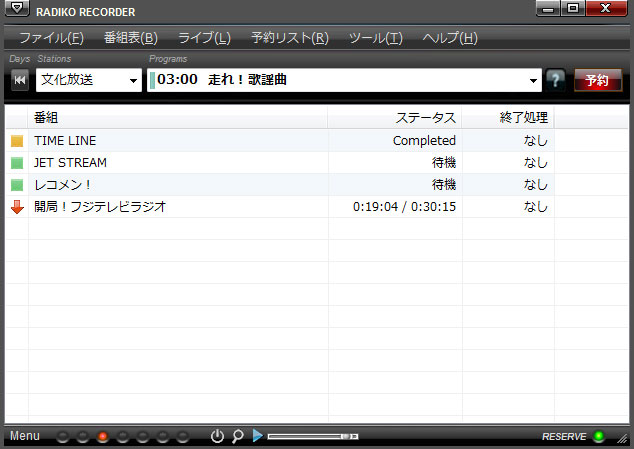Toggle the green RESERVE indicator light

(599, 436)
